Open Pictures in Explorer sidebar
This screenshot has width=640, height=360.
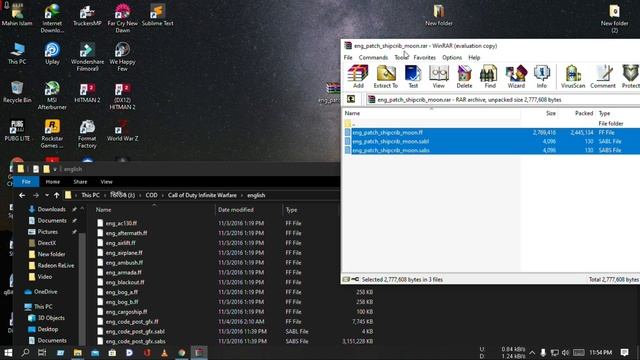point(48,231)
